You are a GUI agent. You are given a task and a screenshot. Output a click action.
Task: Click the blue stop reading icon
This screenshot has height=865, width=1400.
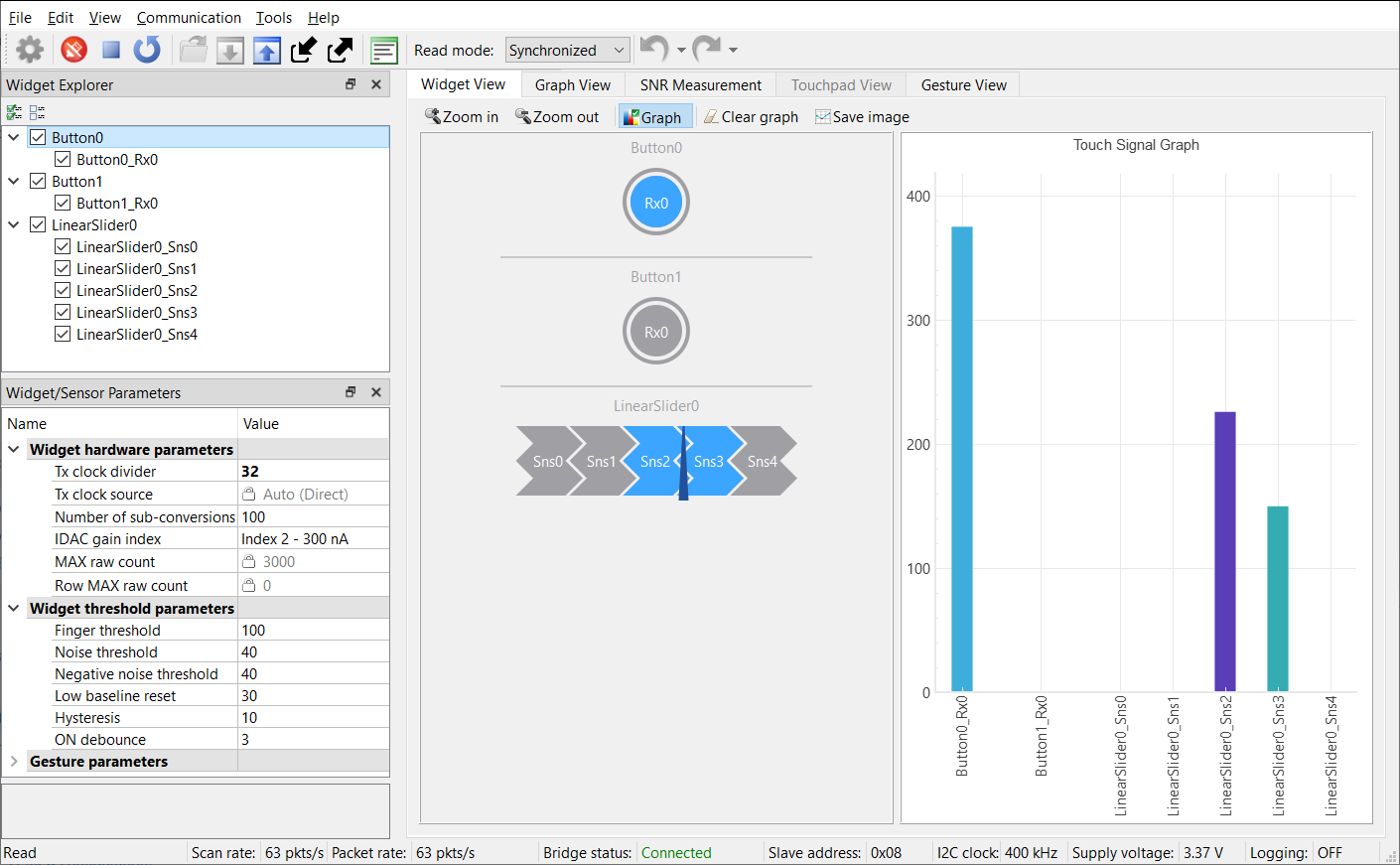111,50
